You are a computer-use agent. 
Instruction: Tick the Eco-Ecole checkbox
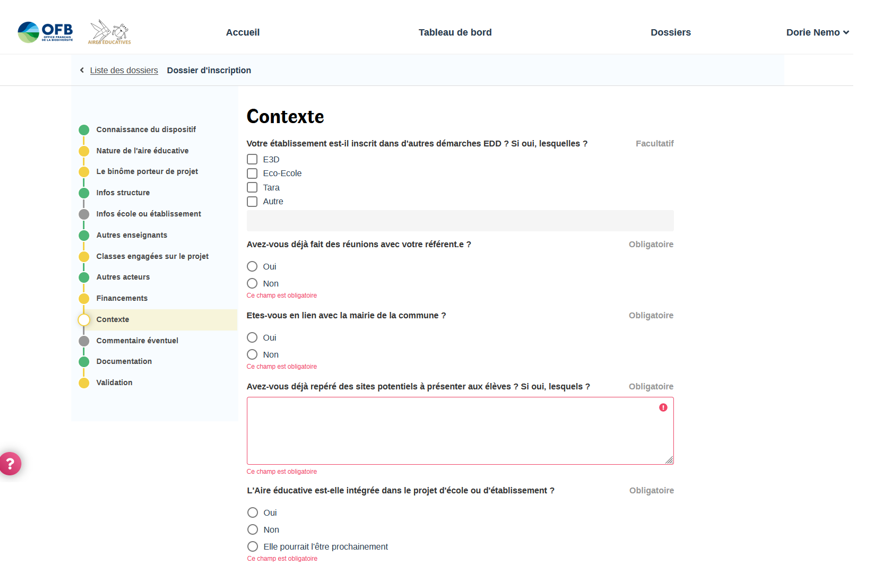[x=252, y=174]
